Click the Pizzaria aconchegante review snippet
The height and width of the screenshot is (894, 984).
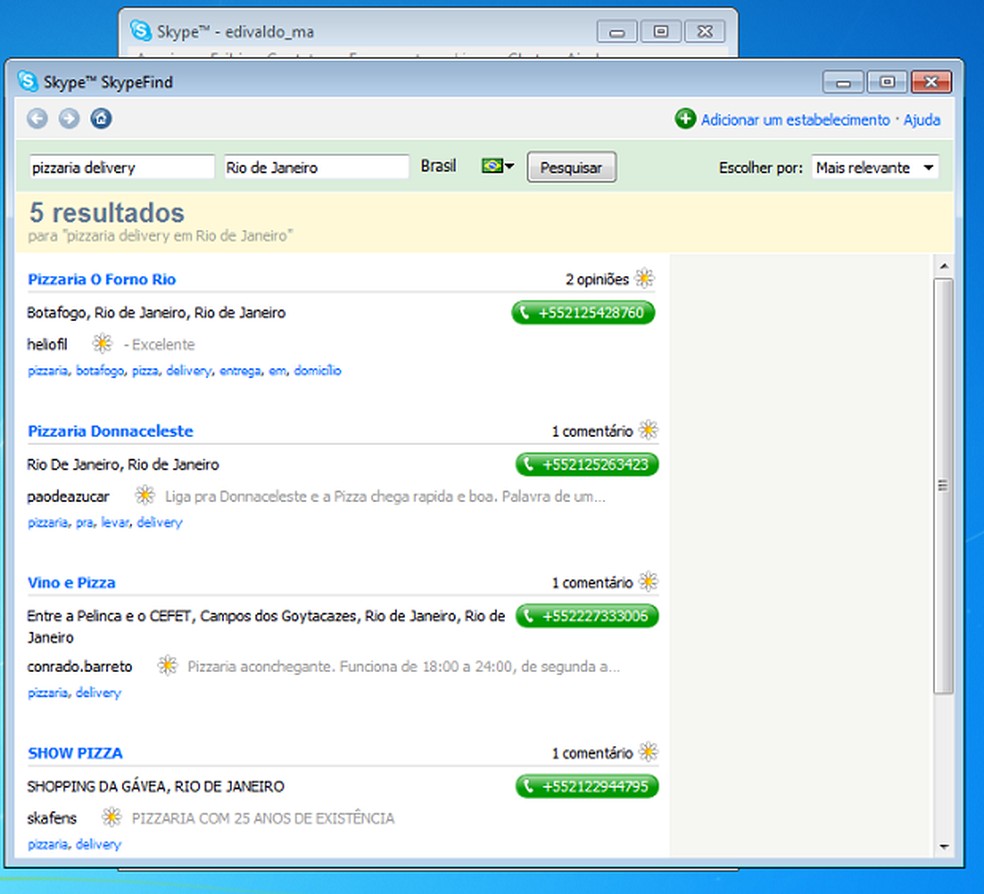point(404,666)
